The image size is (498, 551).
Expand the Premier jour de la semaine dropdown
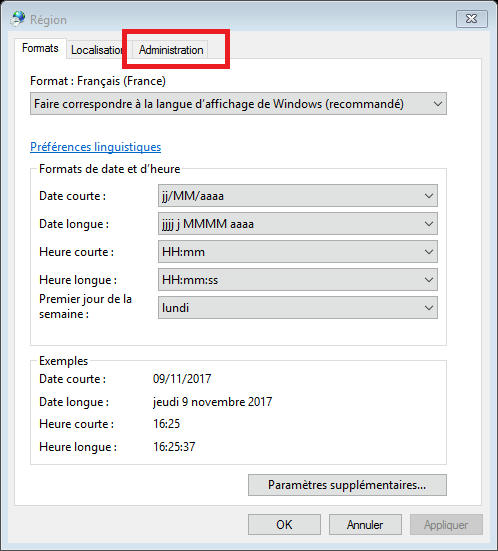298,308
